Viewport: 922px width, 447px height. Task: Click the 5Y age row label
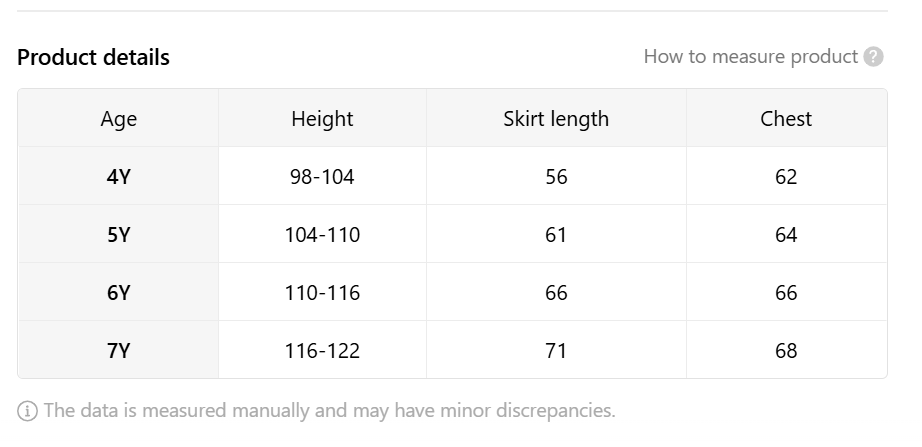118,235
